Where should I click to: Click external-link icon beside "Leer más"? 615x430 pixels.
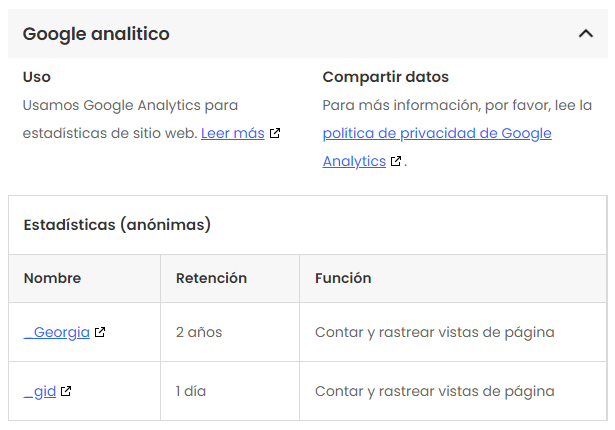pyautogui.click(x=275, y=133)
